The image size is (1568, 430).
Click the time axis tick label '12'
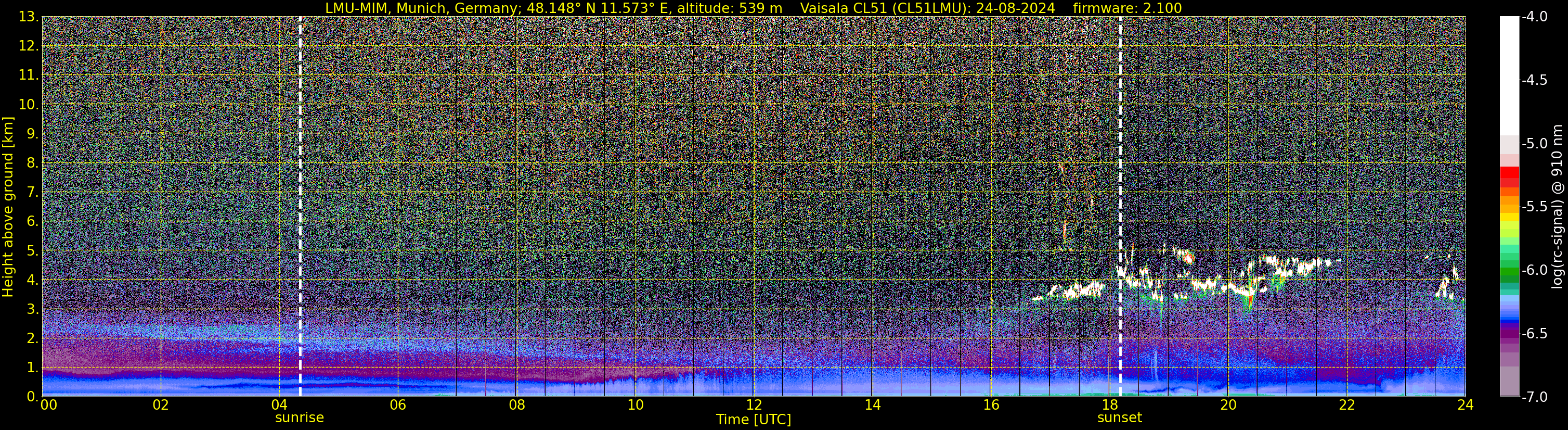[x=754, y=405]
